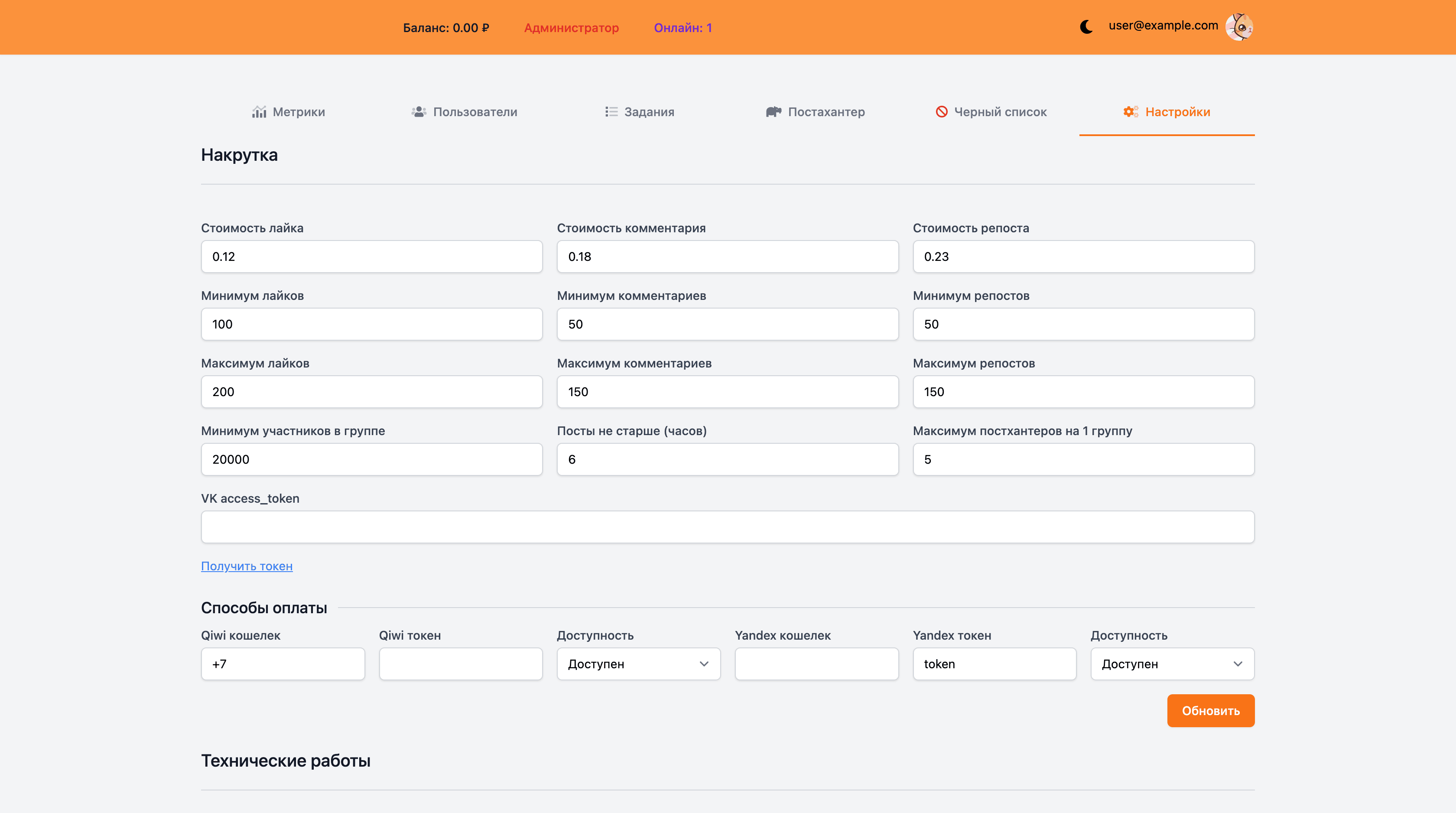Select the Максимум репостов field
The image size is (1456, 813).
(x=1083, y=392)
